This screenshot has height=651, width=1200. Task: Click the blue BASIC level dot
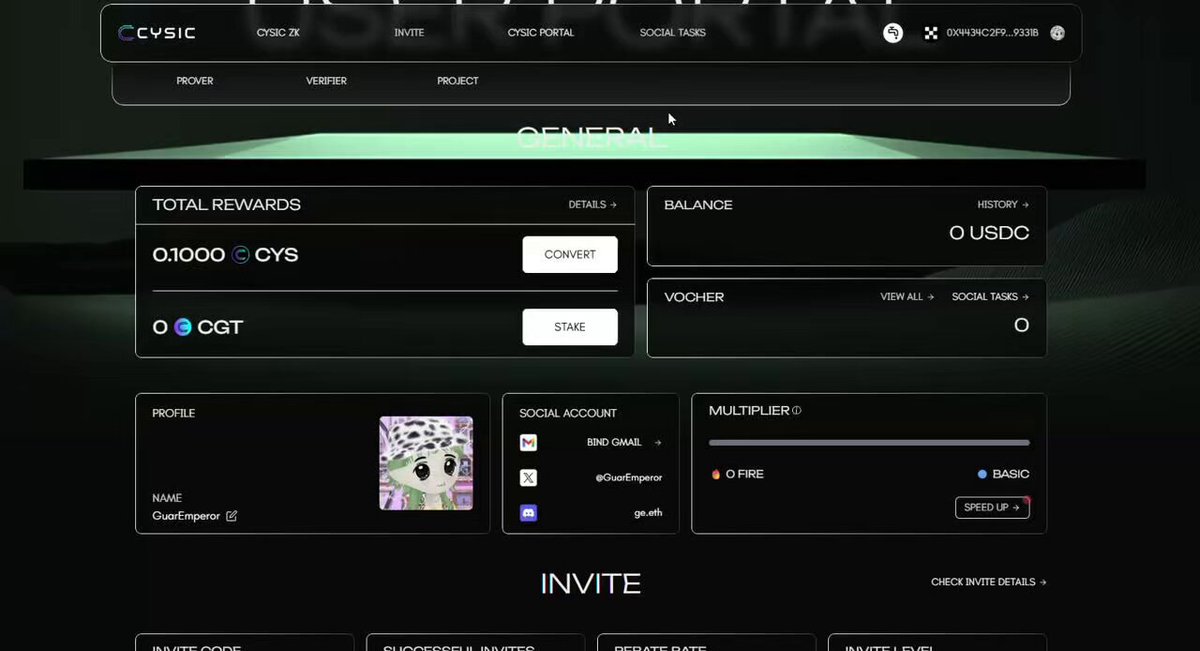coord(982,474)
